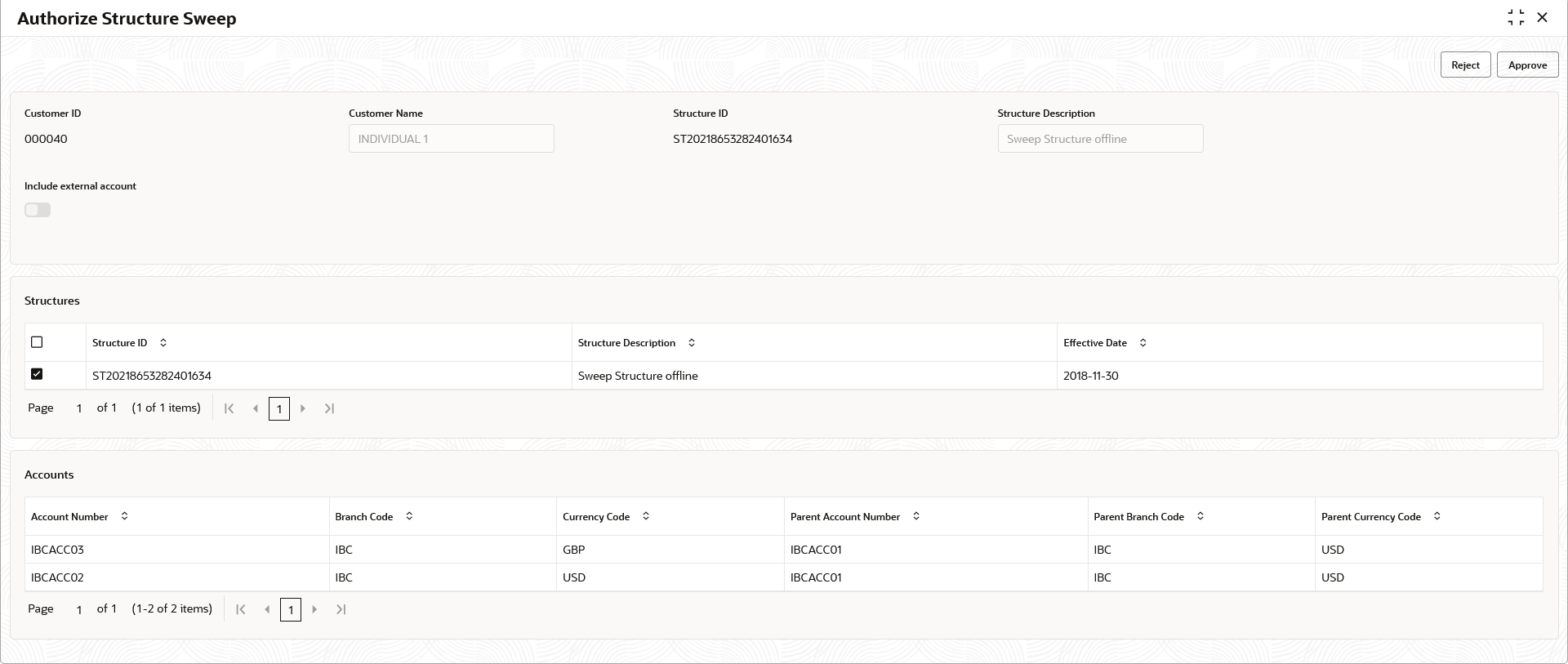Select page 1 in Structures pagination
The width and height of the screenshot is (1568, 664).
pyautogui.click(x=279, y=408)
